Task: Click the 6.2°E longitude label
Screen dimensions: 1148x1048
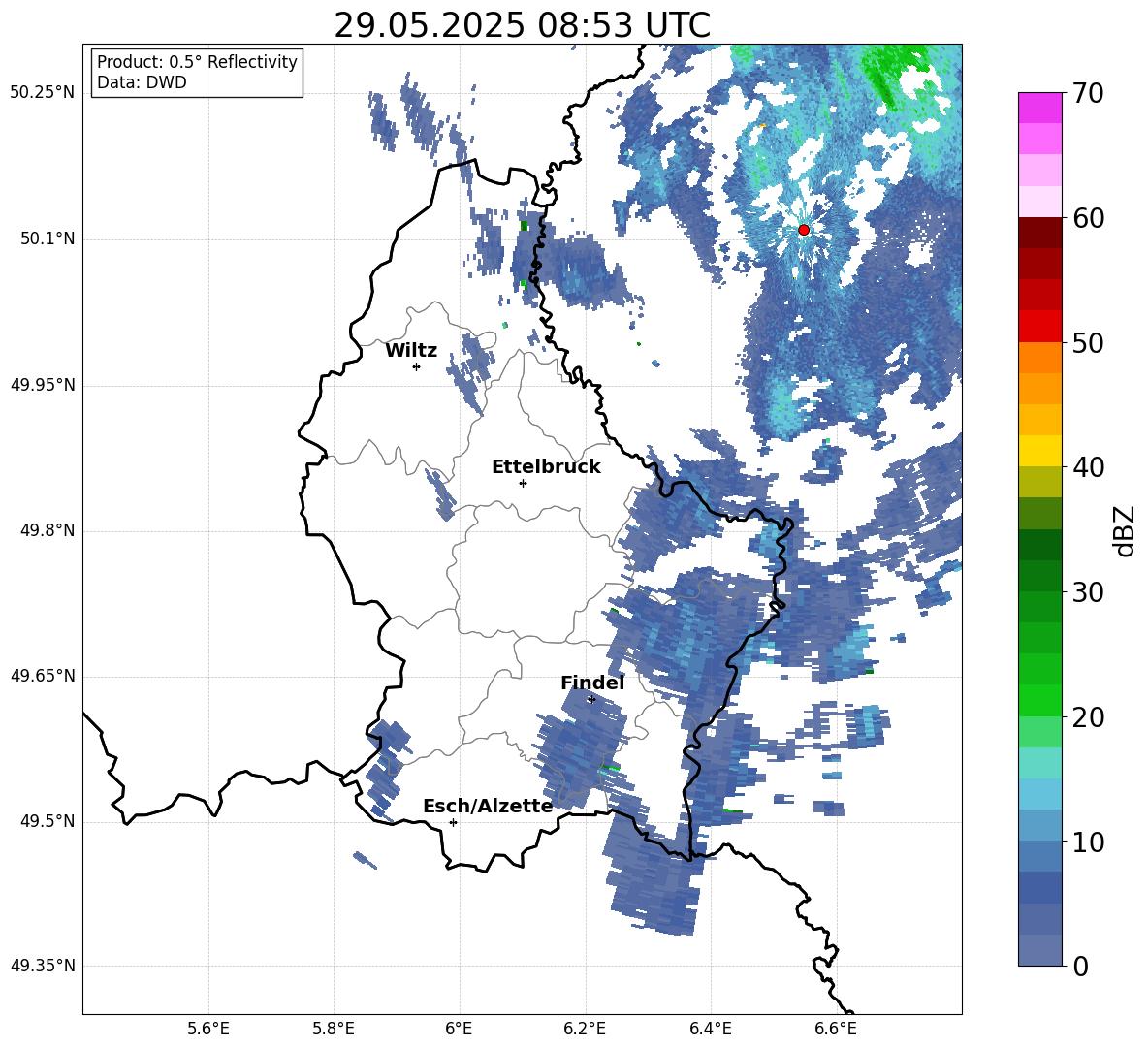Action: click(x=585, y=1029)
